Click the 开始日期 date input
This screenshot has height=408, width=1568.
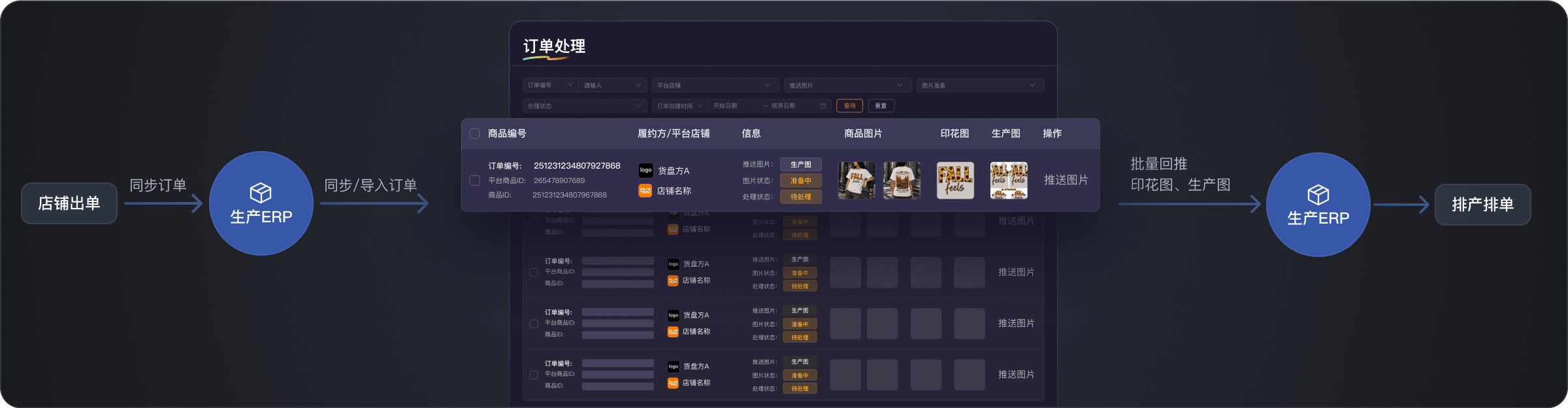click(725, 106)
